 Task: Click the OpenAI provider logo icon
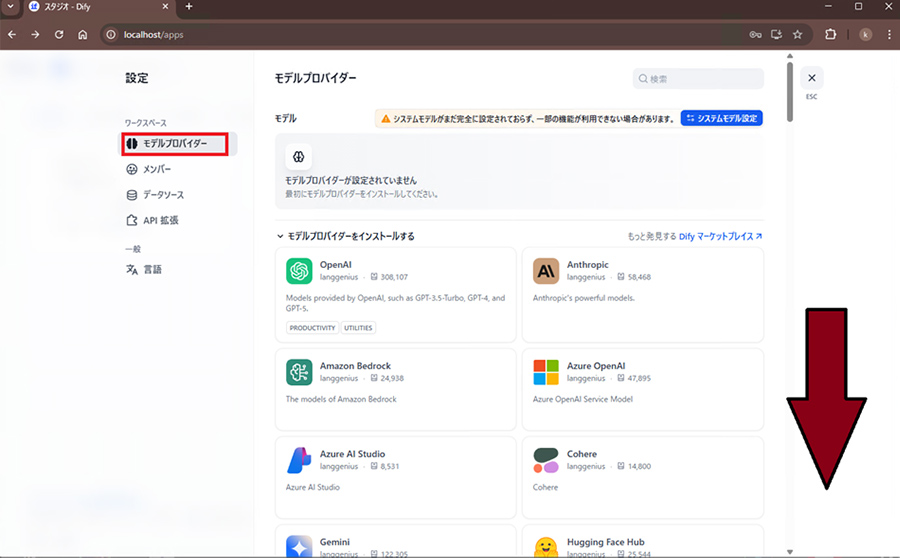[x=299, y=271]
